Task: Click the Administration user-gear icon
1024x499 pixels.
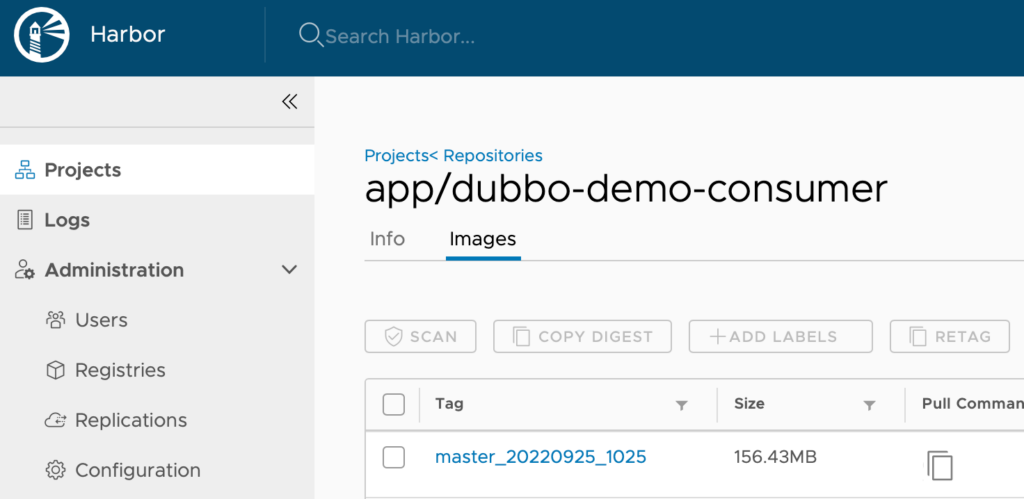Action: pos(24,270)
